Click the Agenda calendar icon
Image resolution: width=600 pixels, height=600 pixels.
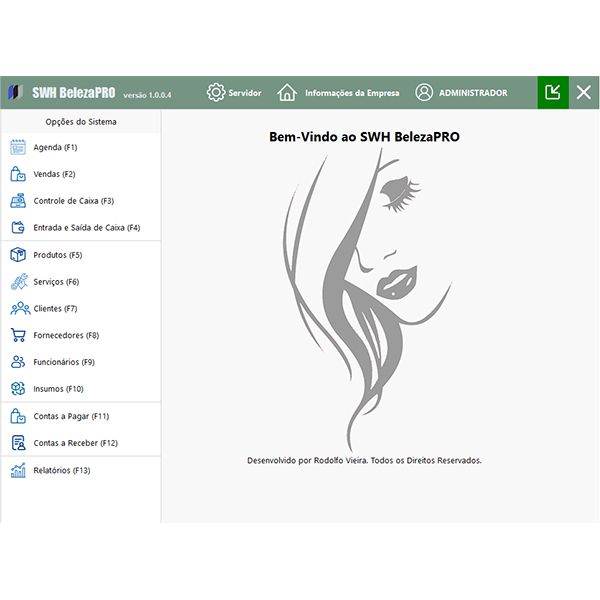18,147
